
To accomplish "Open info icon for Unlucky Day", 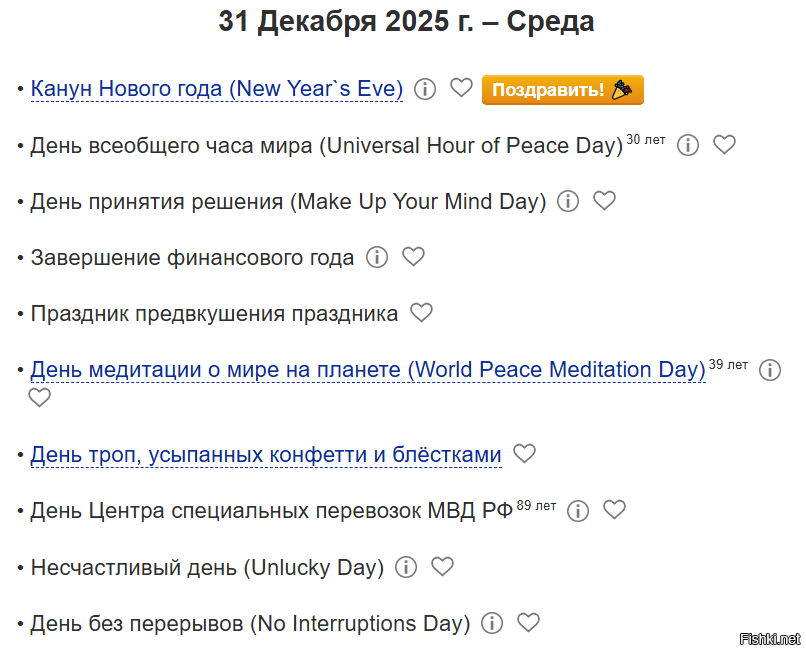I will pyautogui.click(x=406, y=567).
